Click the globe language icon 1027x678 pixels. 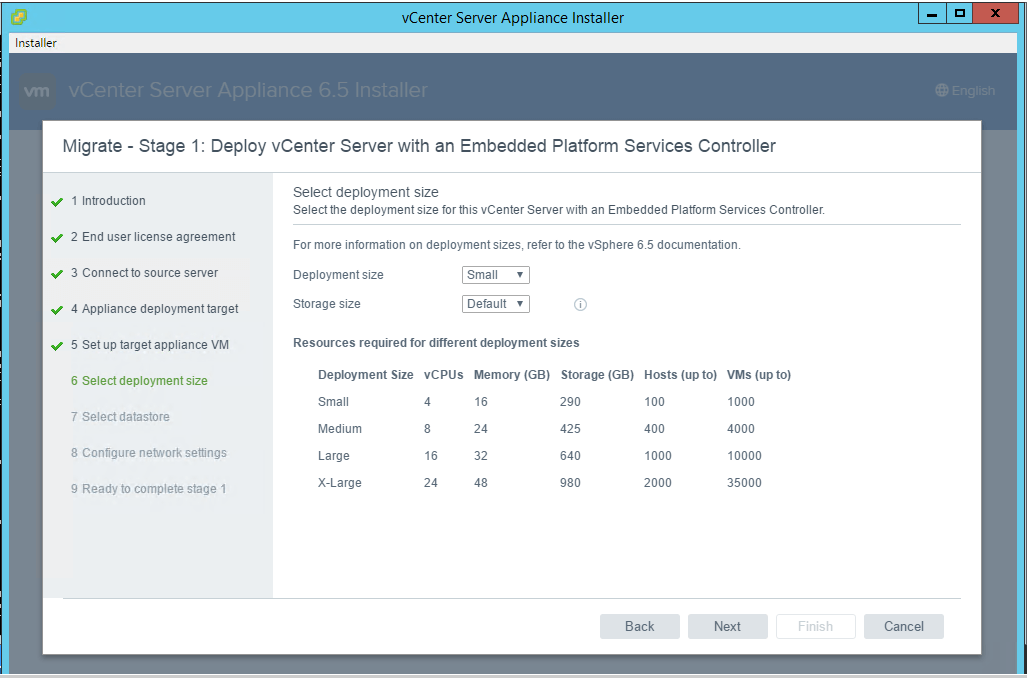(x=942, y=90)
